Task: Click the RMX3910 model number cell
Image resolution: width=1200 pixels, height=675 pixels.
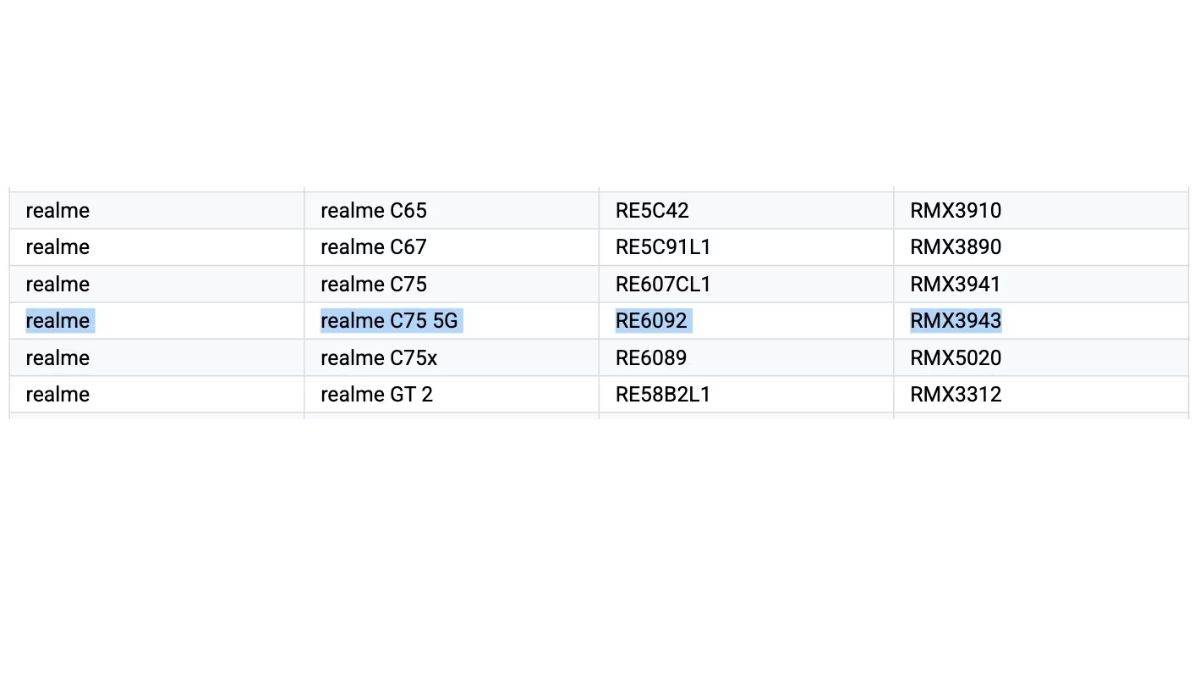Action: click(955, 211)
